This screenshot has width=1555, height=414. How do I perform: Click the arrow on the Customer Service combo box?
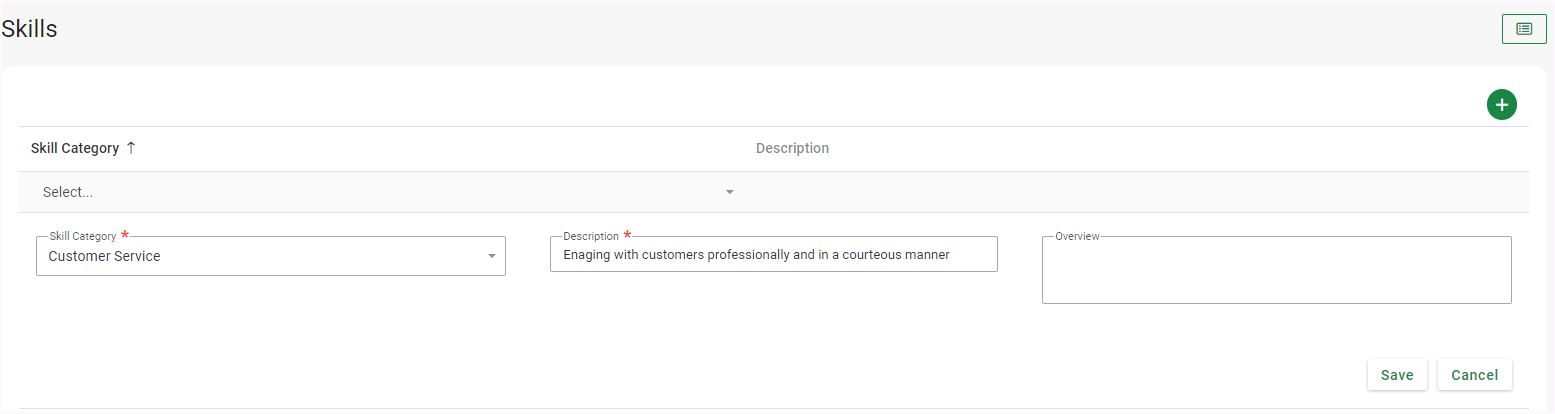click(x=491, y=256)
